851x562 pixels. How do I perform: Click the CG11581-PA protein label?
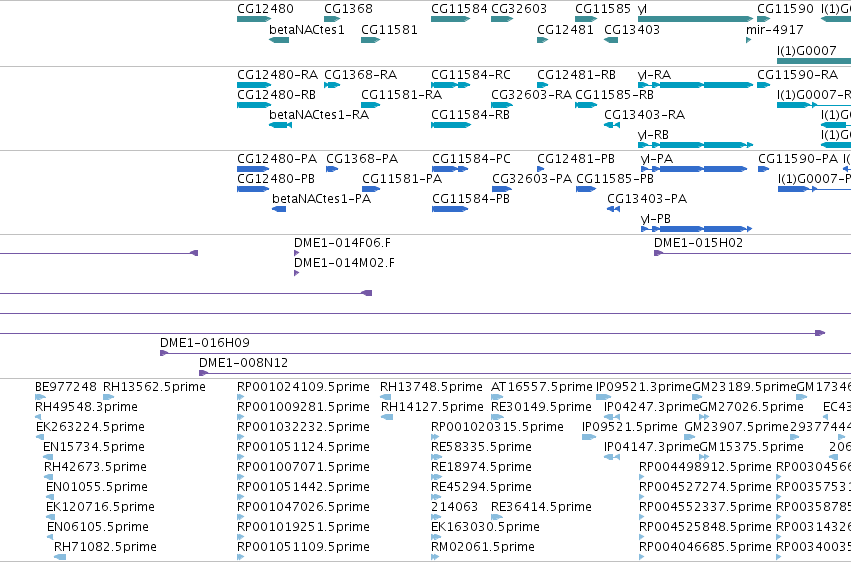pyautogui.click(x=402, y=178)
